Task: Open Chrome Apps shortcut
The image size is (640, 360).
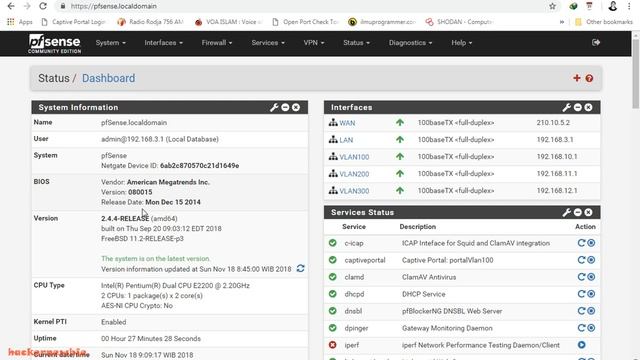Action: (20, 22)
